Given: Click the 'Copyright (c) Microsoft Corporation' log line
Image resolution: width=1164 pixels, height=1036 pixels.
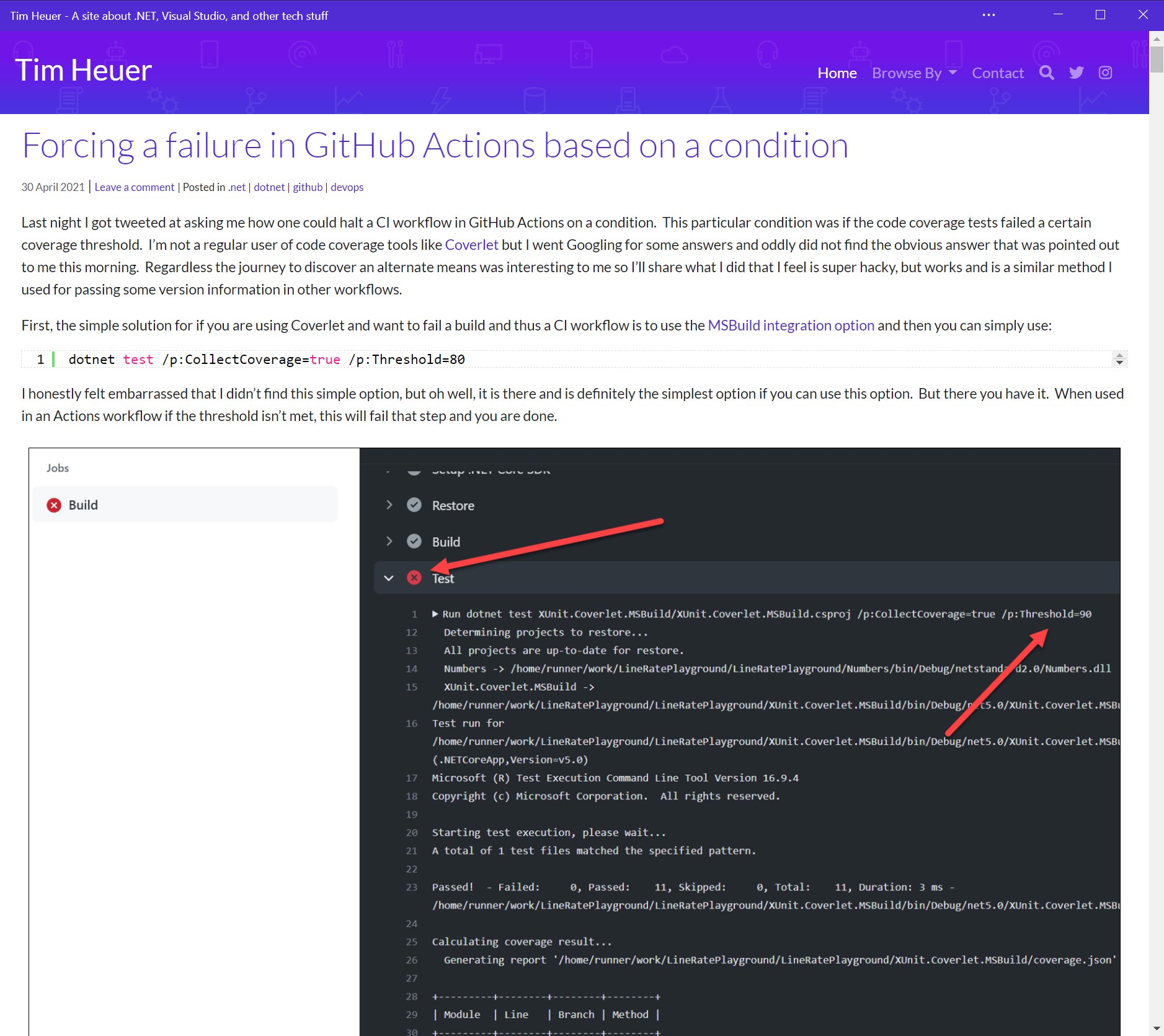Looking at the screenshot, I should point(606,796).
